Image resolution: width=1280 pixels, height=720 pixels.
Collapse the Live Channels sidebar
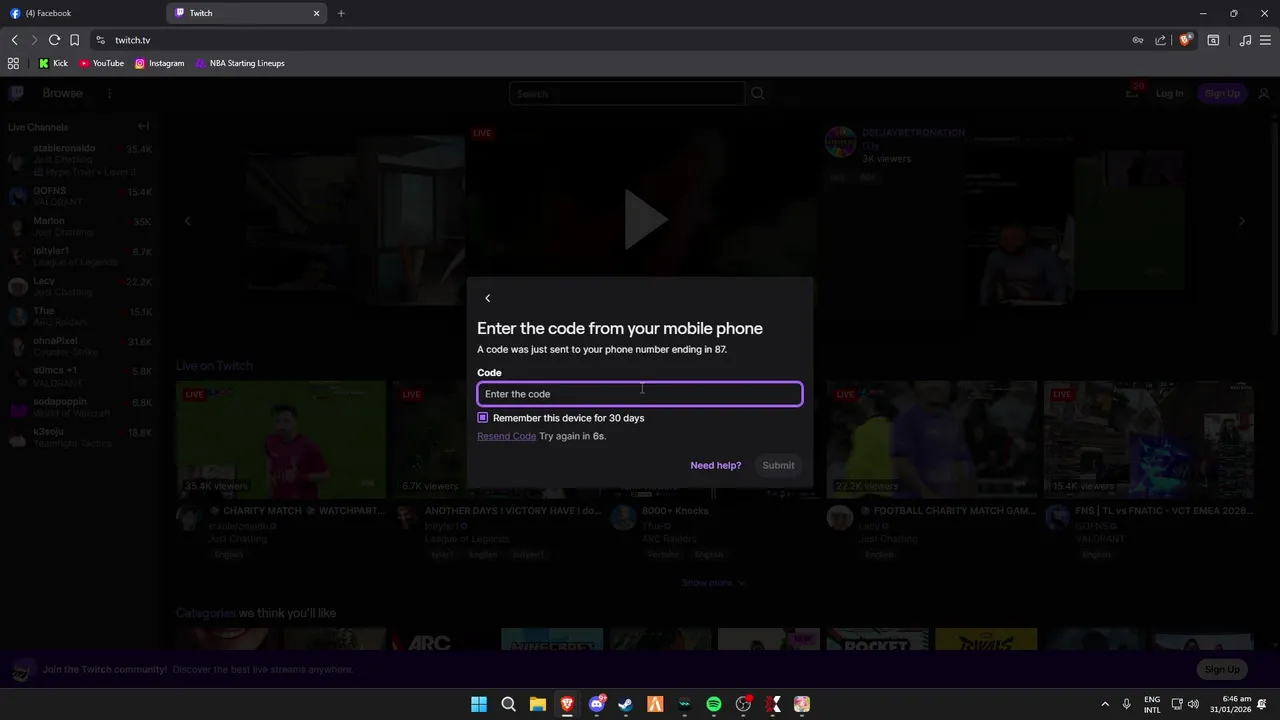(143, 126)
